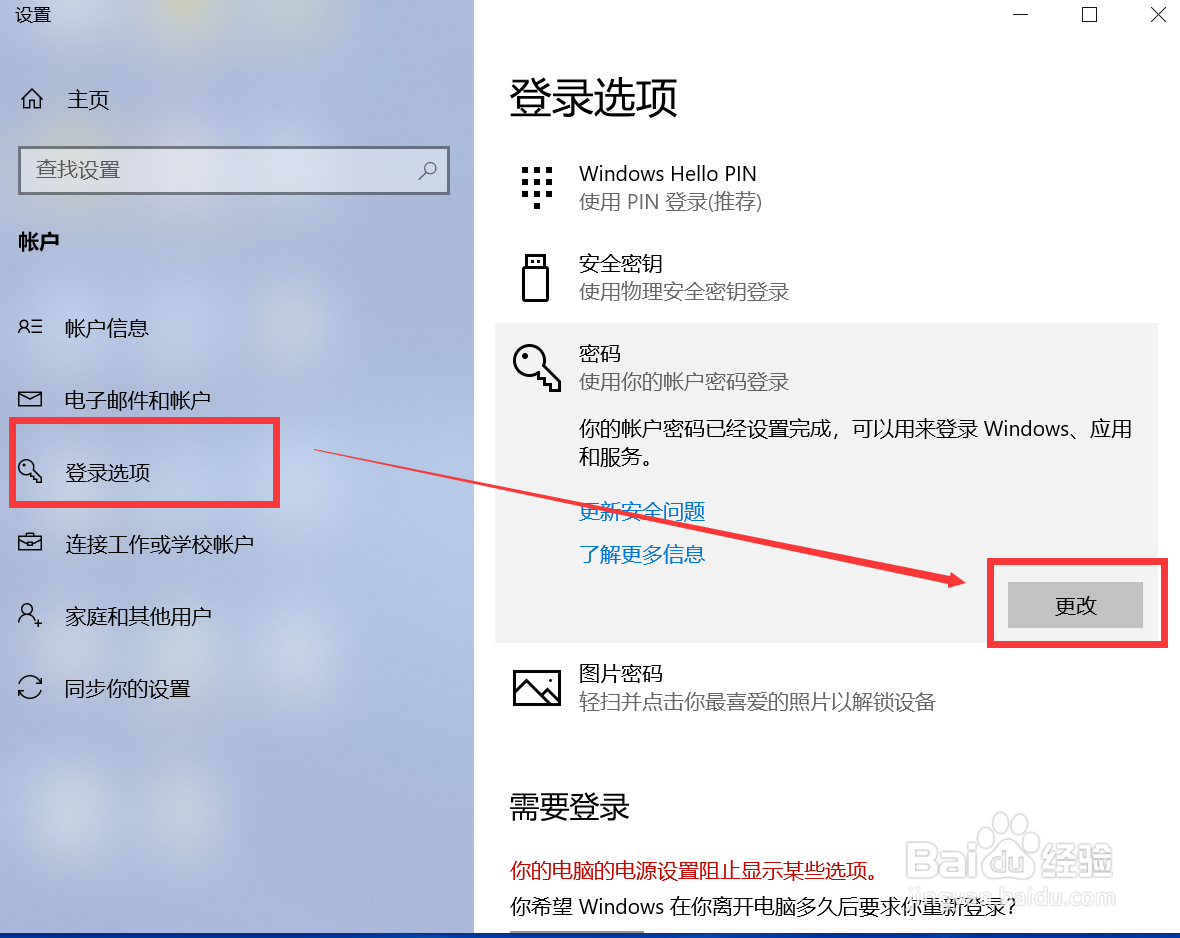Open 同步你的设置 in the sidebar
The image size is (1180, 938).
click(128, 688)
